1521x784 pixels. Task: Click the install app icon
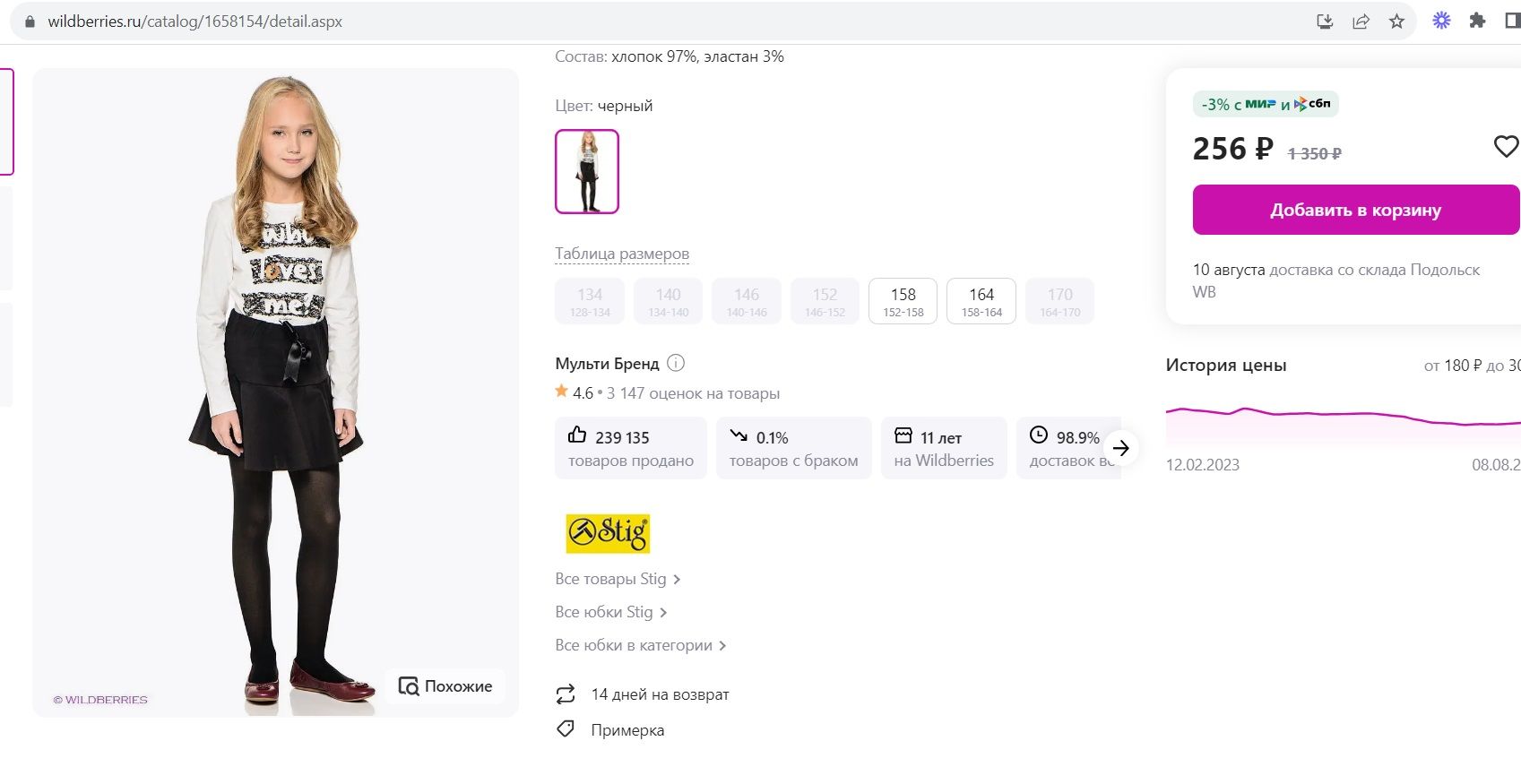pyautogui.click(x=1325, y=22)
